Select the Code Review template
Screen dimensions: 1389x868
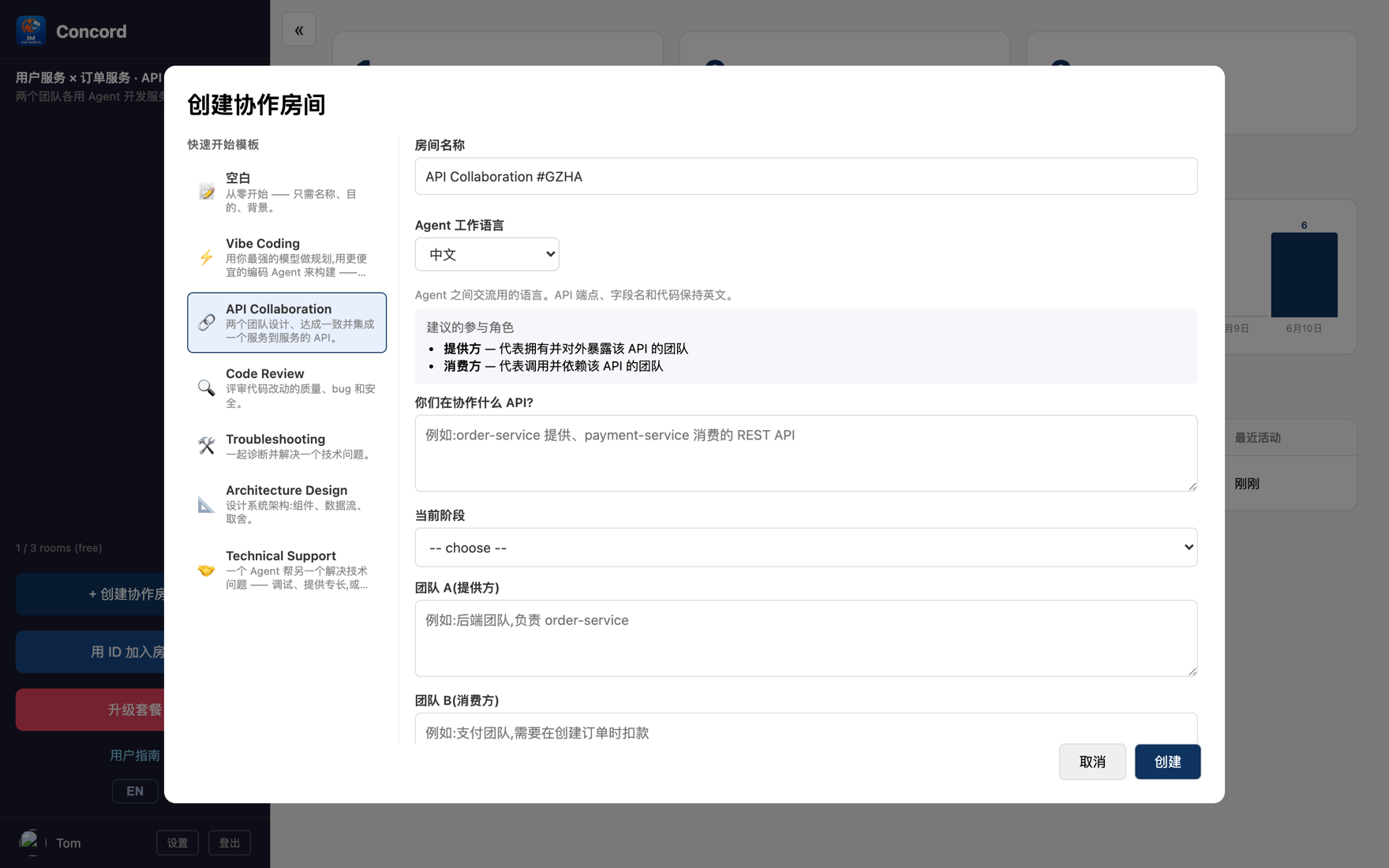286,387
